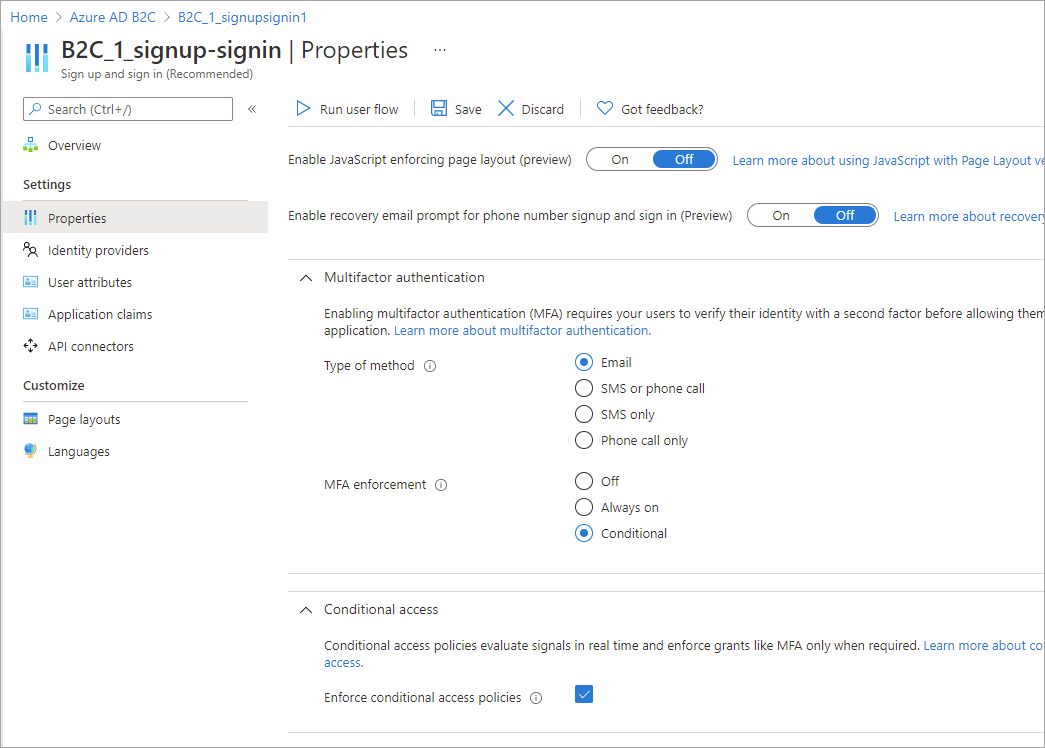The height and width of the screenshot is (748, 1045).
Task: Click the User attributes sidebar icon
Action: [x=31, y=281]
